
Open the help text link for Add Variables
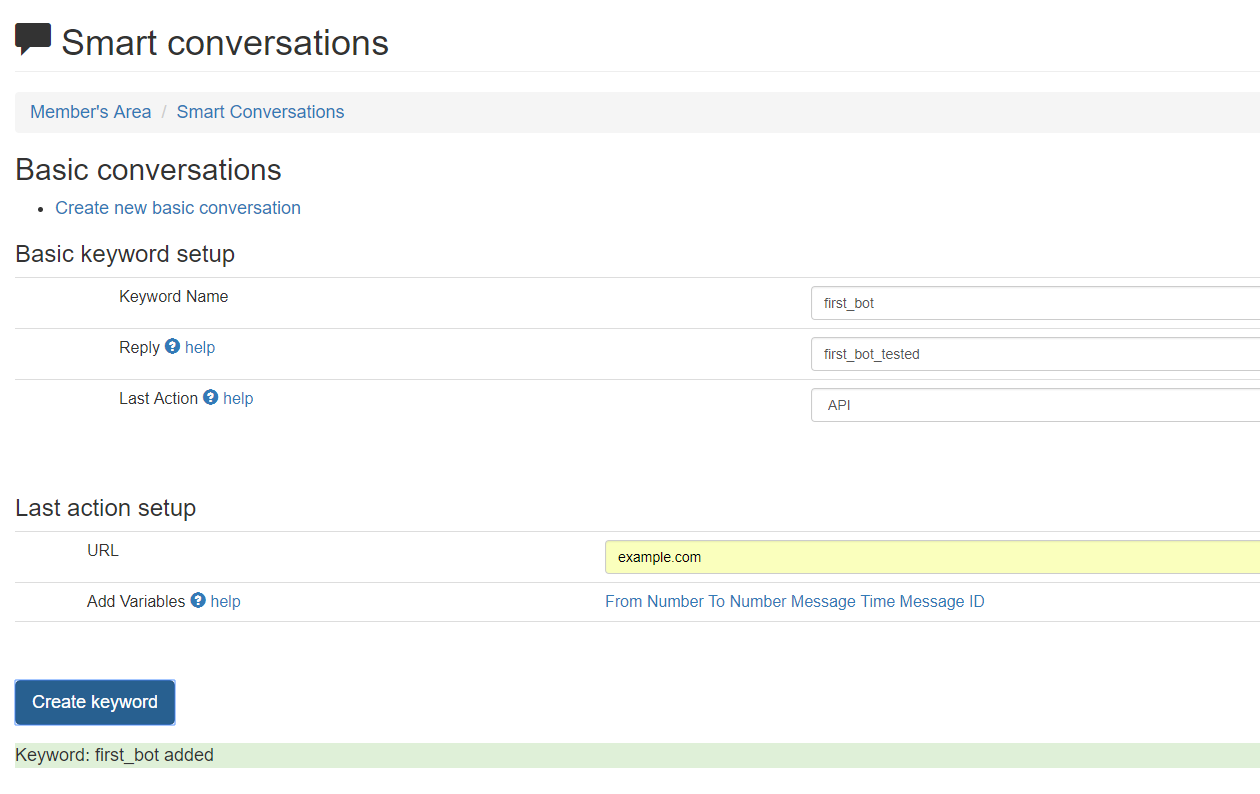pyautogui.click(x=225, y=601)
